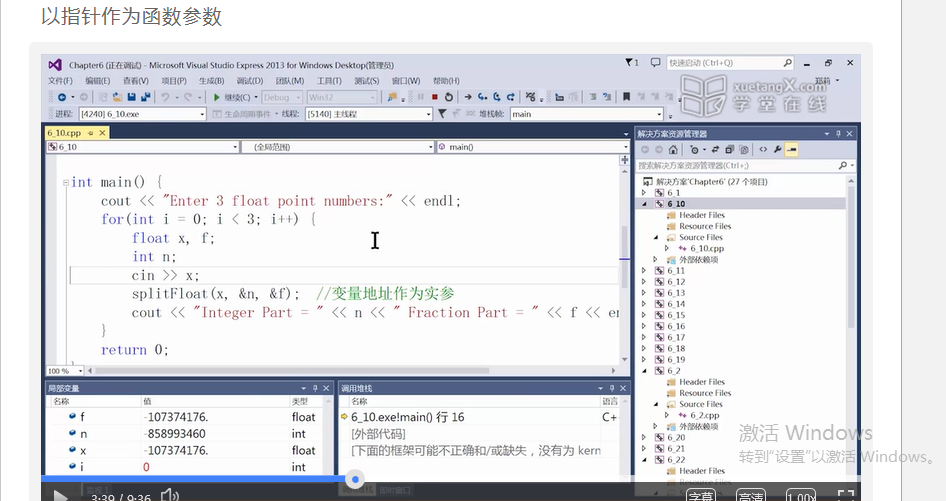Screen dimensions: 946x501
Task: Click the 高清 quality button
Action: coord(751,496)
